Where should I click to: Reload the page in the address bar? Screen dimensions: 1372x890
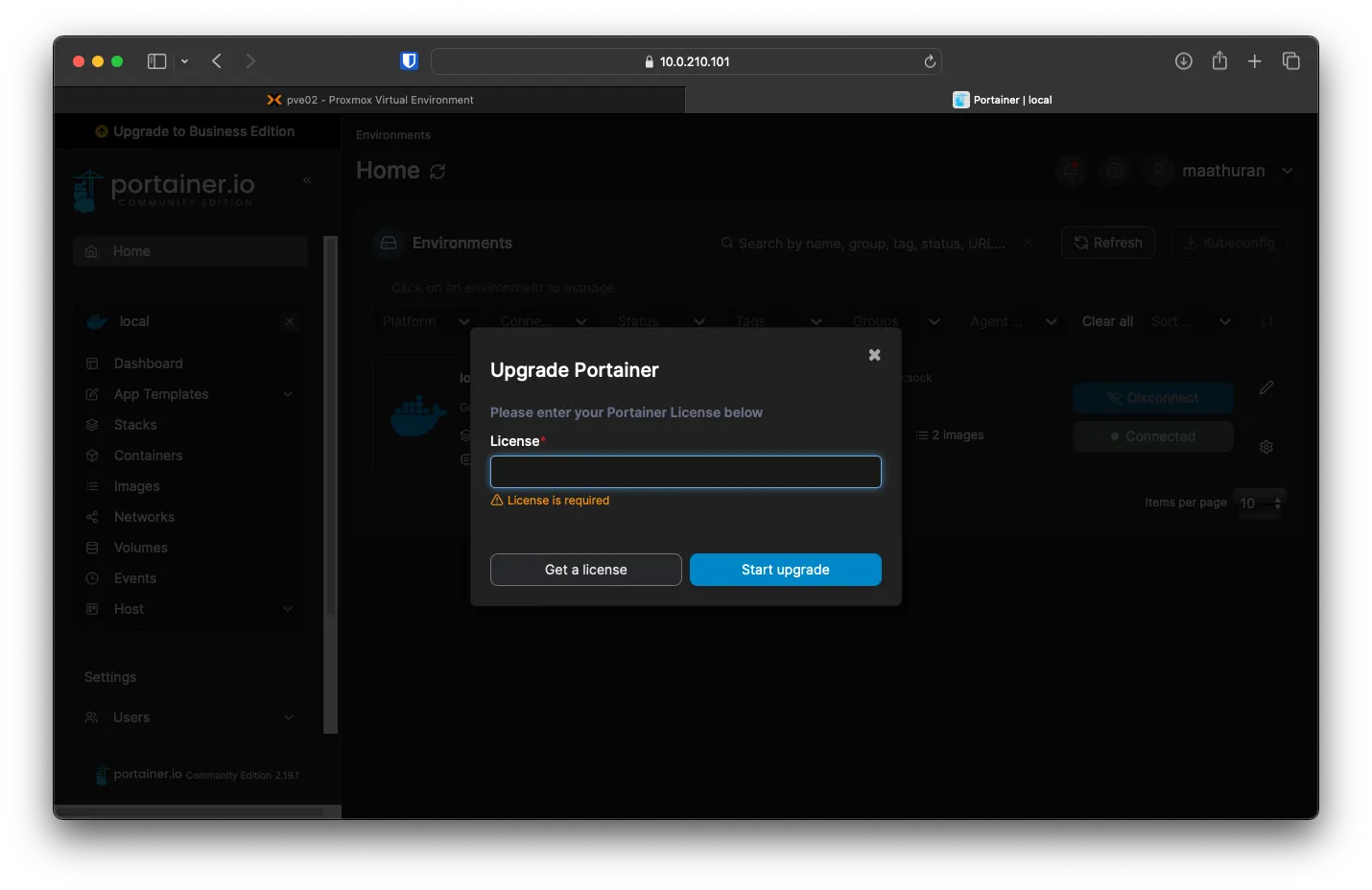tap(929, 61)
